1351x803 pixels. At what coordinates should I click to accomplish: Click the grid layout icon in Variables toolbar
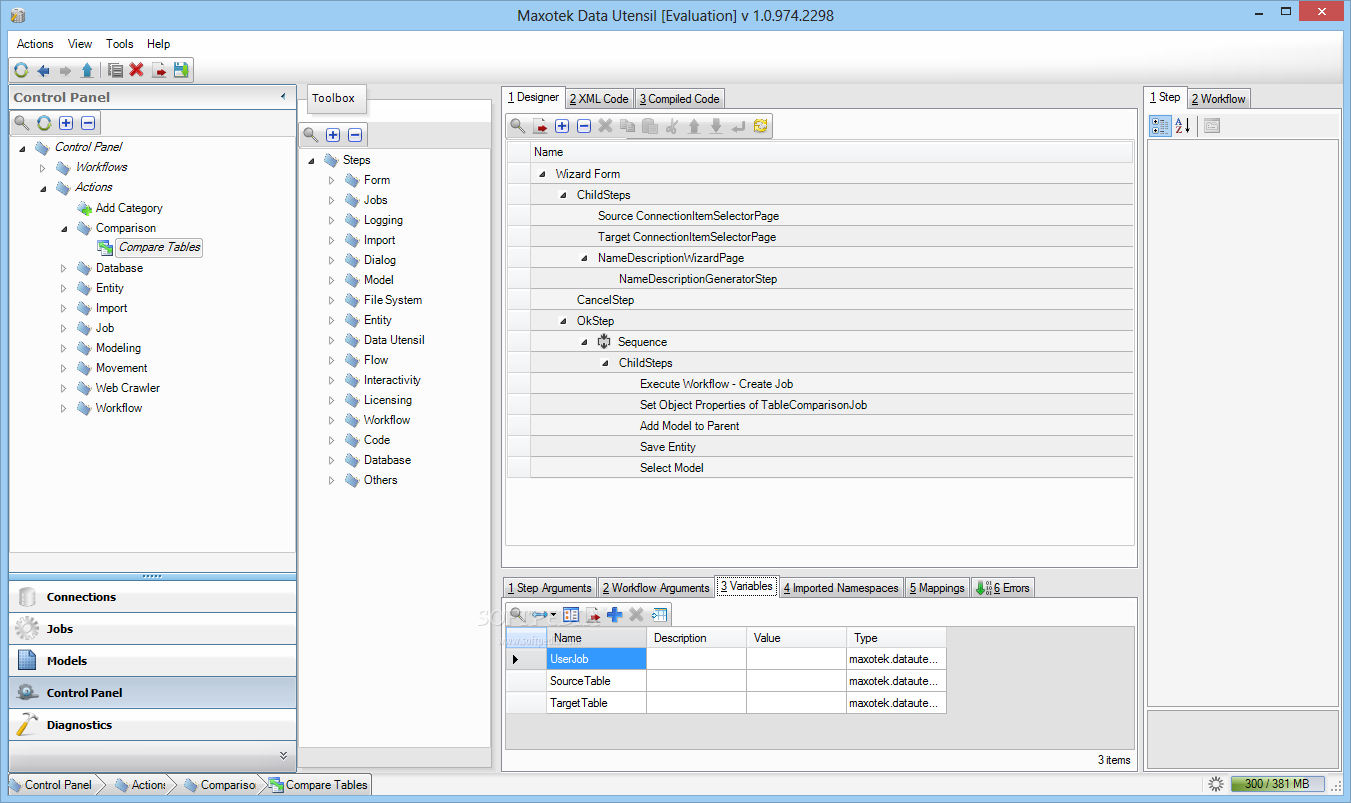tap(659, 614)
